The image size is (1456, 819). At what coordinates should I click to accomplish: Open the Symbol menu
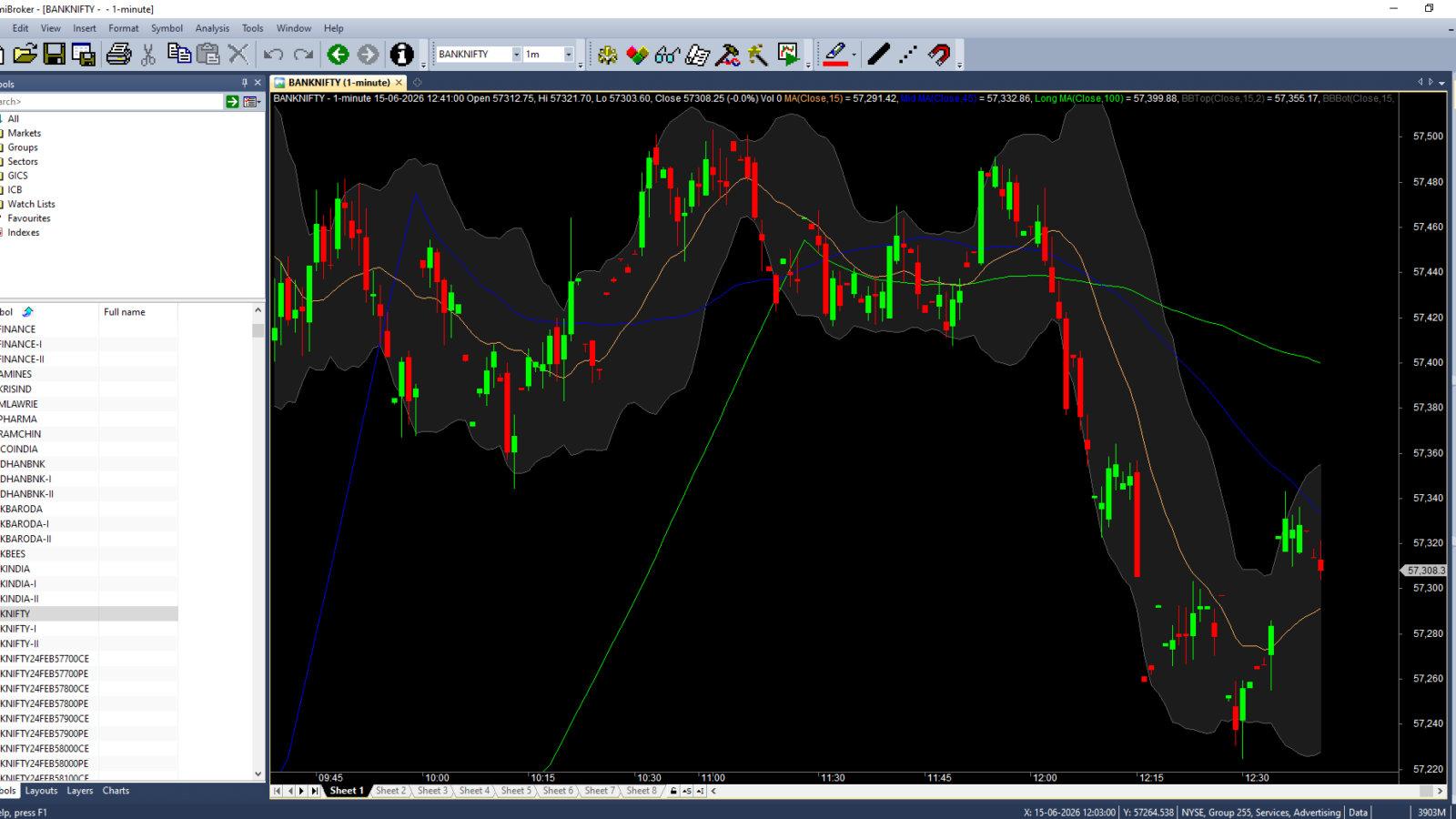(167, 28)
